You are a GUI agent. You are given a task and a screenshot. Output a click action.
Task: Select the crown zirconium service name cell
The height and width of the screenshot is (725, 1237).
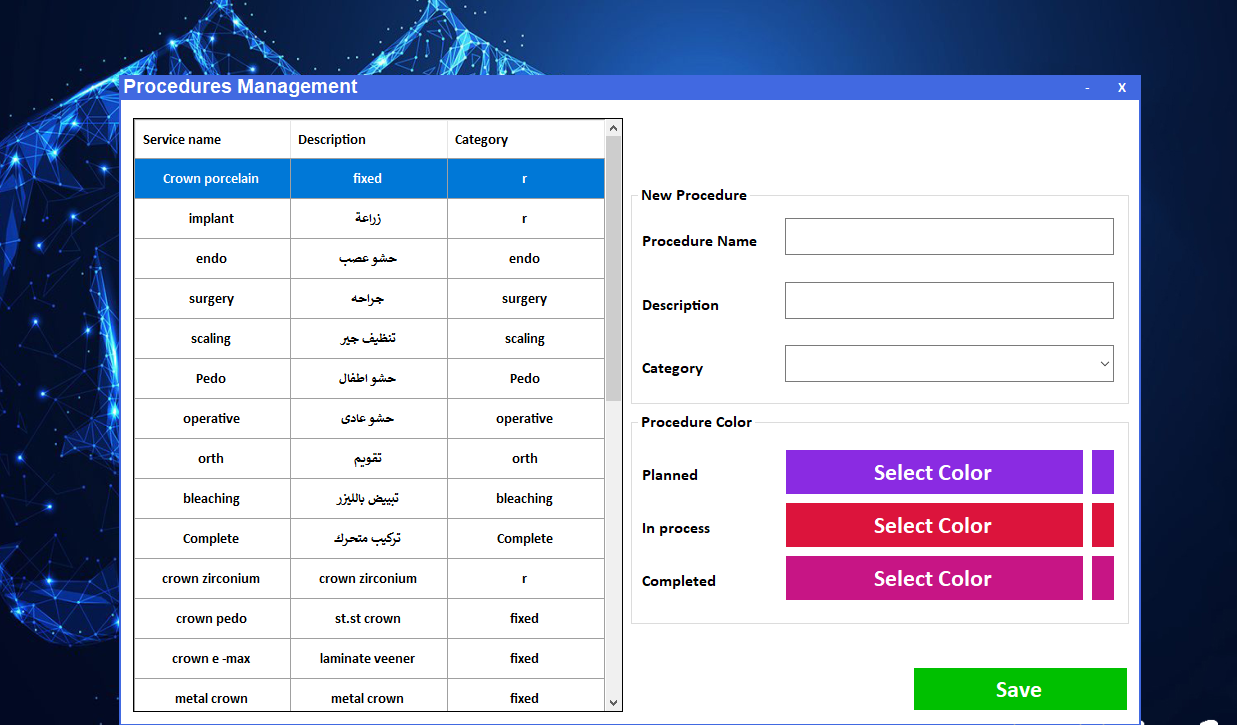click(212, 579)
